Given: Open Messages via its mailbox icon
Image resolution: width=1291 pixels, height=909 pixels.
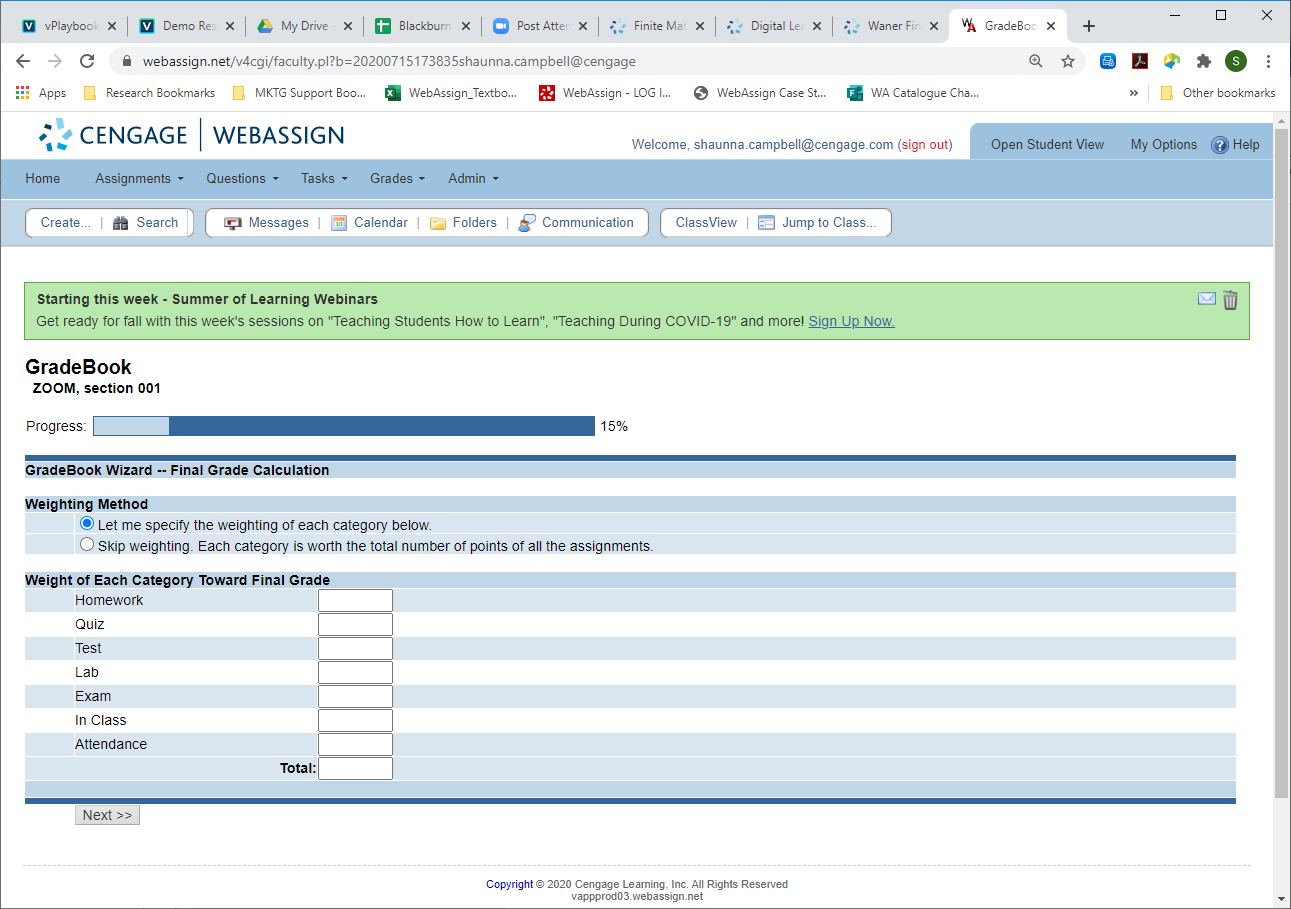Looking at the screenshot, I should (233, 223).
